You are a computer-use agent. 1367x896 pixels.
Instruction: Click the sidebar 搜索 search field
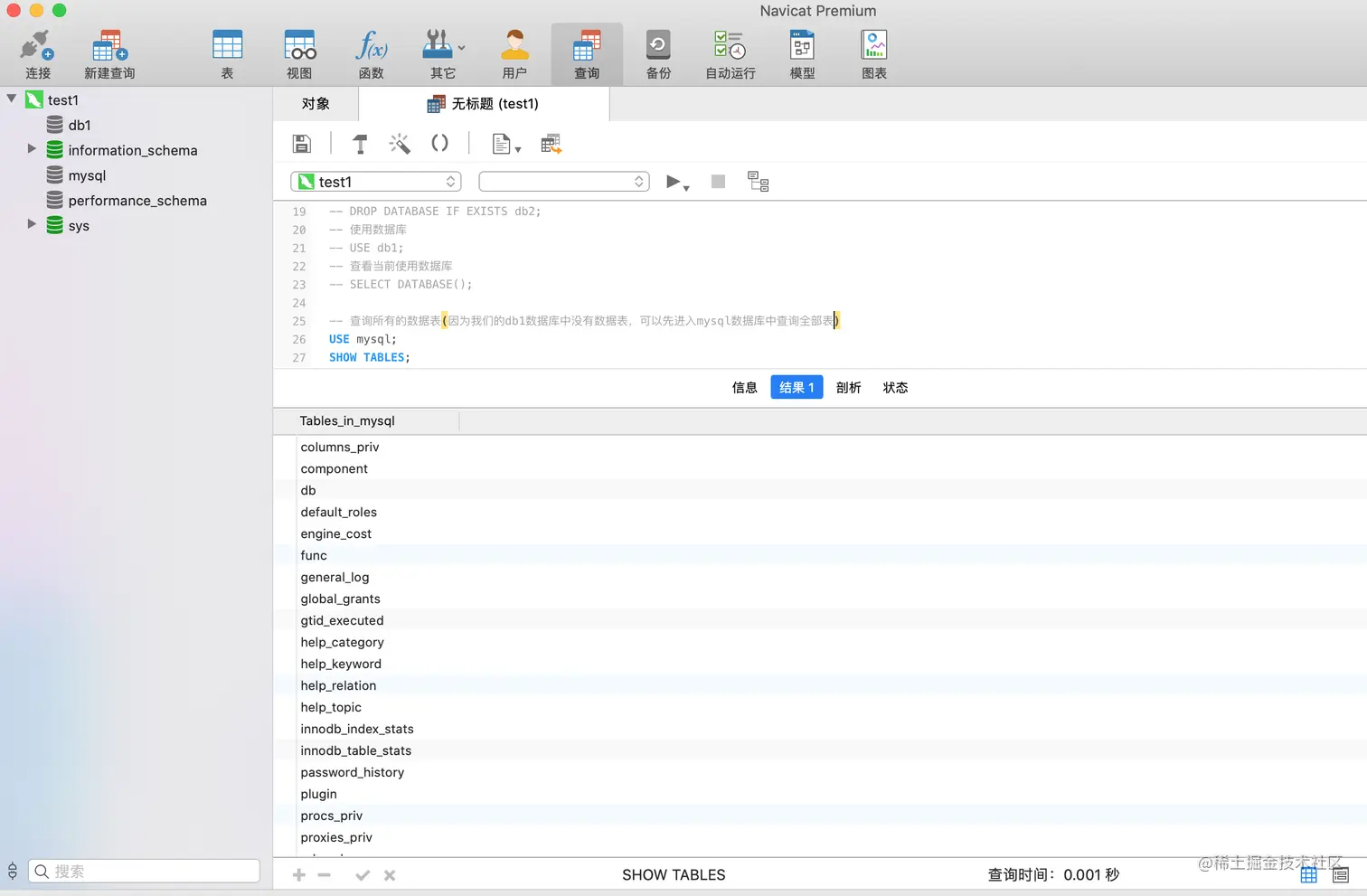(x=145, y=872)
